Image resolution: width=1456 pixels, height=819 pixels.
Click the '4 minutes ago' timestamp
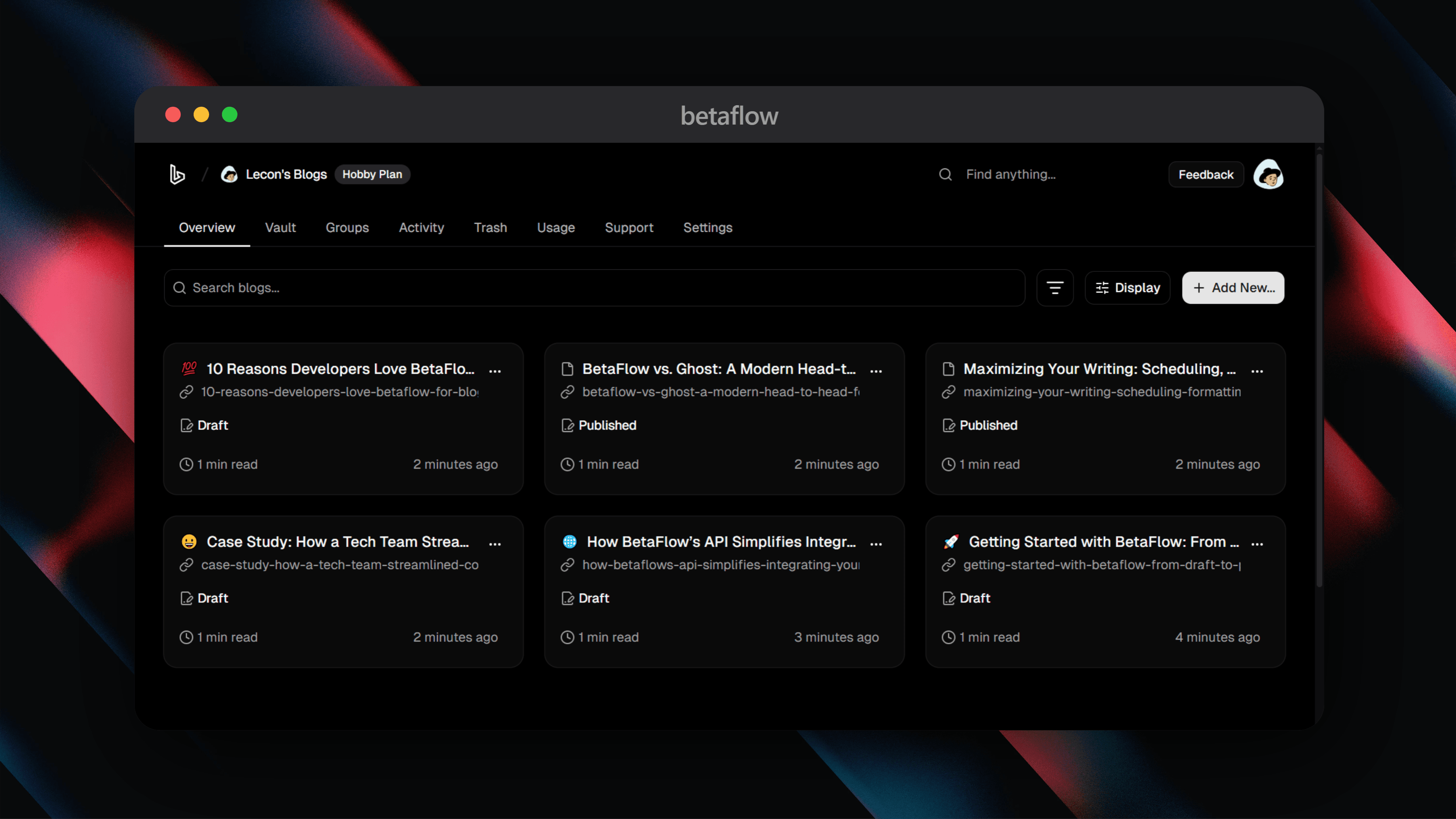tap(1217, 637)
